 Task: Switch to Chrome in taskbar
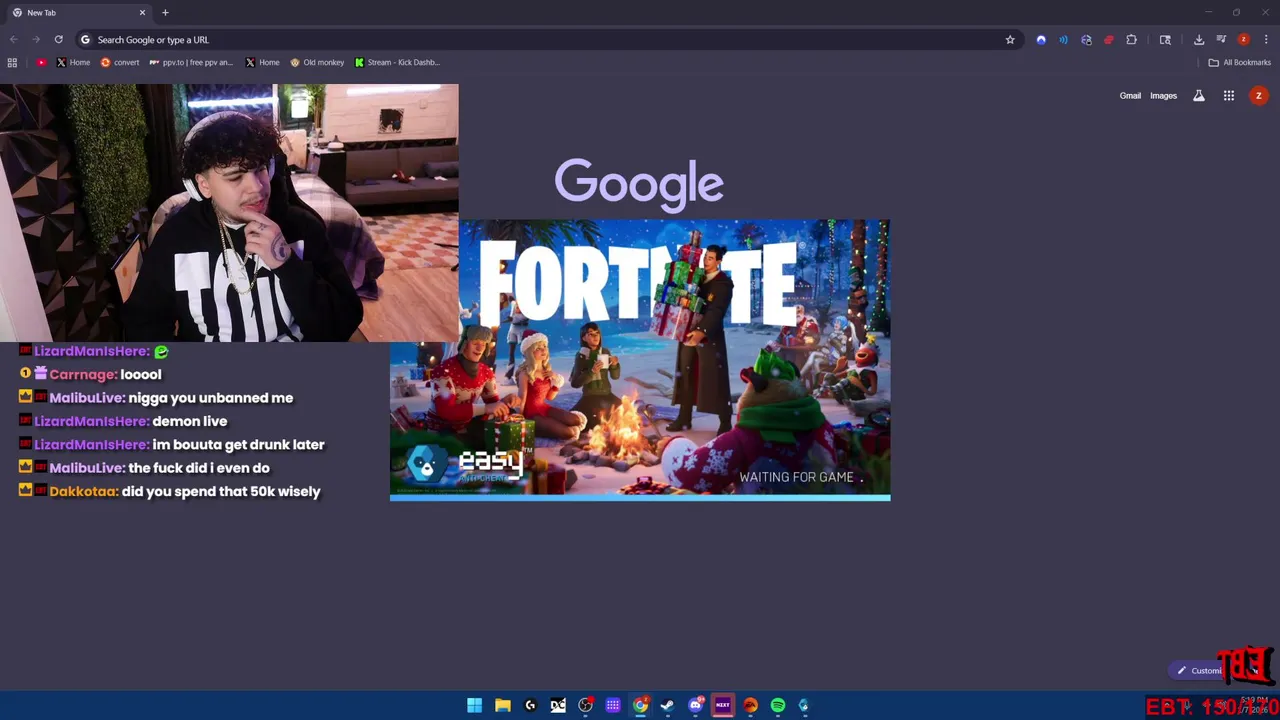640,705
